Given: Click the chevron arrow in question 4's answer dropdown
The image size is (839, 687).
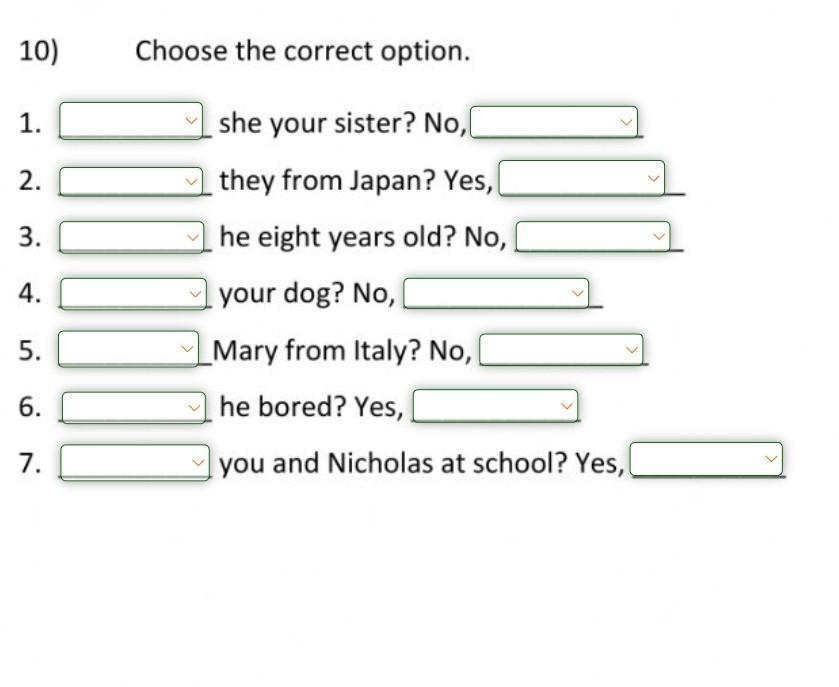Looking at the screenshot, I should (577, 293).
